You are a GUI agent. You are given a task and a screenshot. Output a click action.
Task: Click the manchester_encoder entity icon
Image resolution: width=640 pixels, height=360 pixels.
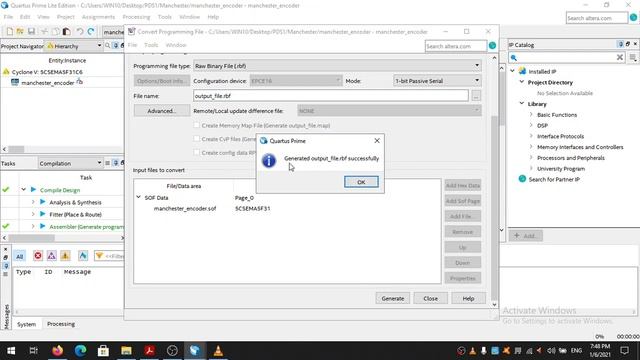coord(15,82)
